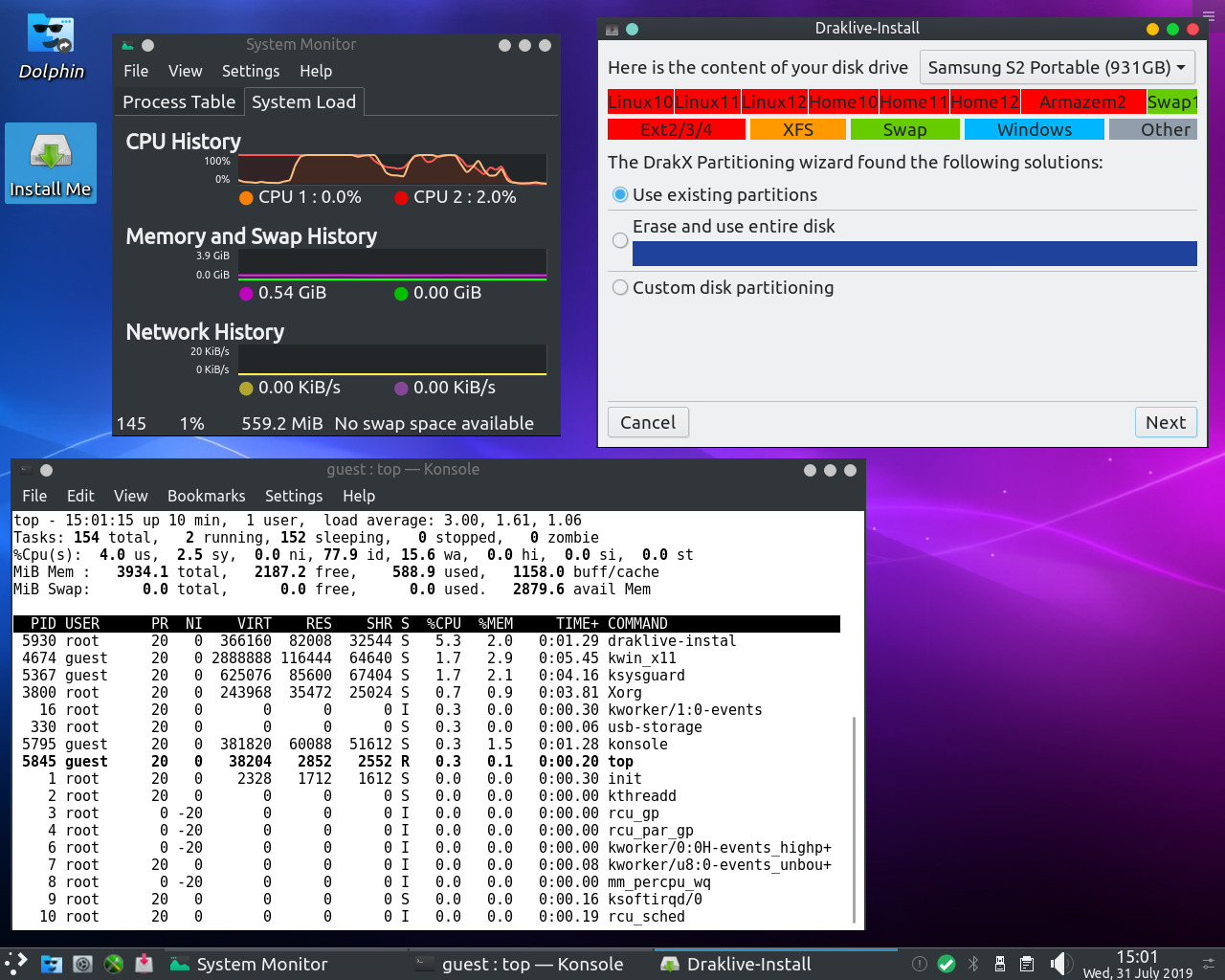The image size is (1225, 980).
Task: Switch to the Process Table tab
Action: [179, 102]
